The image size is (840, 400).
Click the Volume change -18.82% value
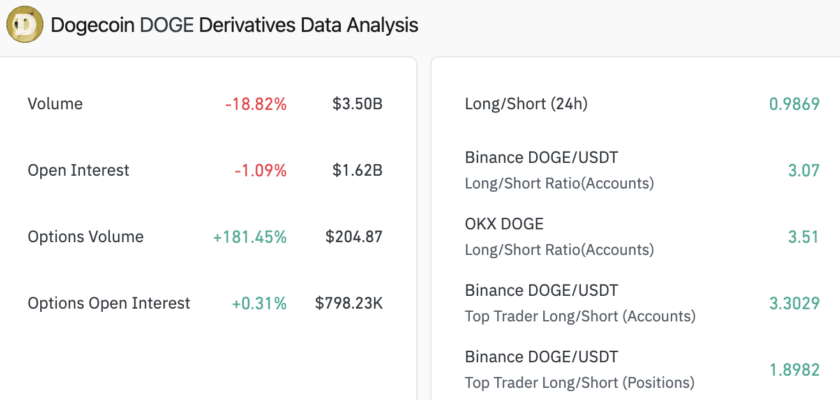coord(256,104)
